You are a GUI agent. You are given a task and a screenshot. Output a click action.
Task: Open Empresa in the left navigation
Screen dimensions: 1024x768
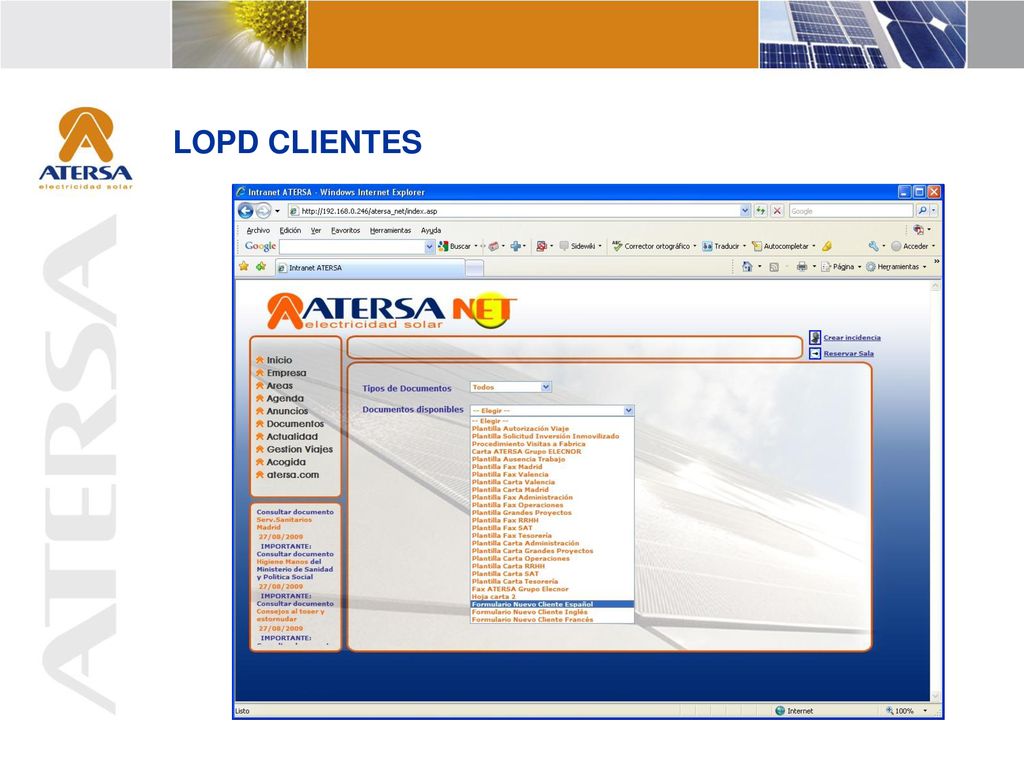(286, 373)
